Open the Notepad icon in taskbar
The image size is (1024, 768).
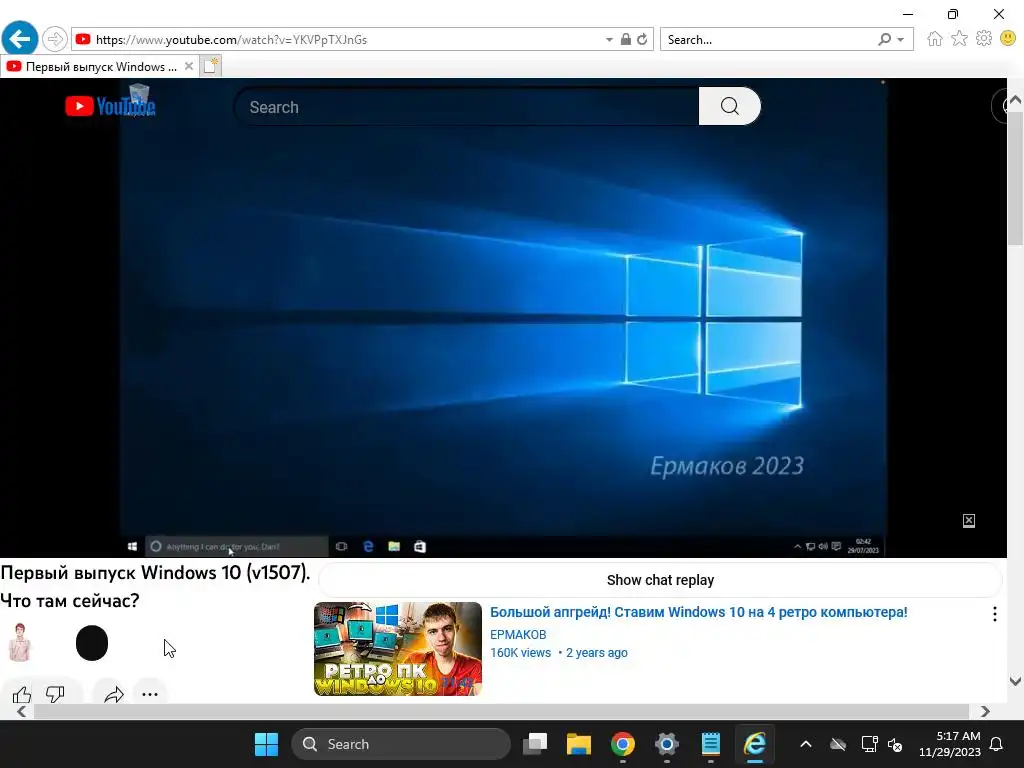[711, 744]
